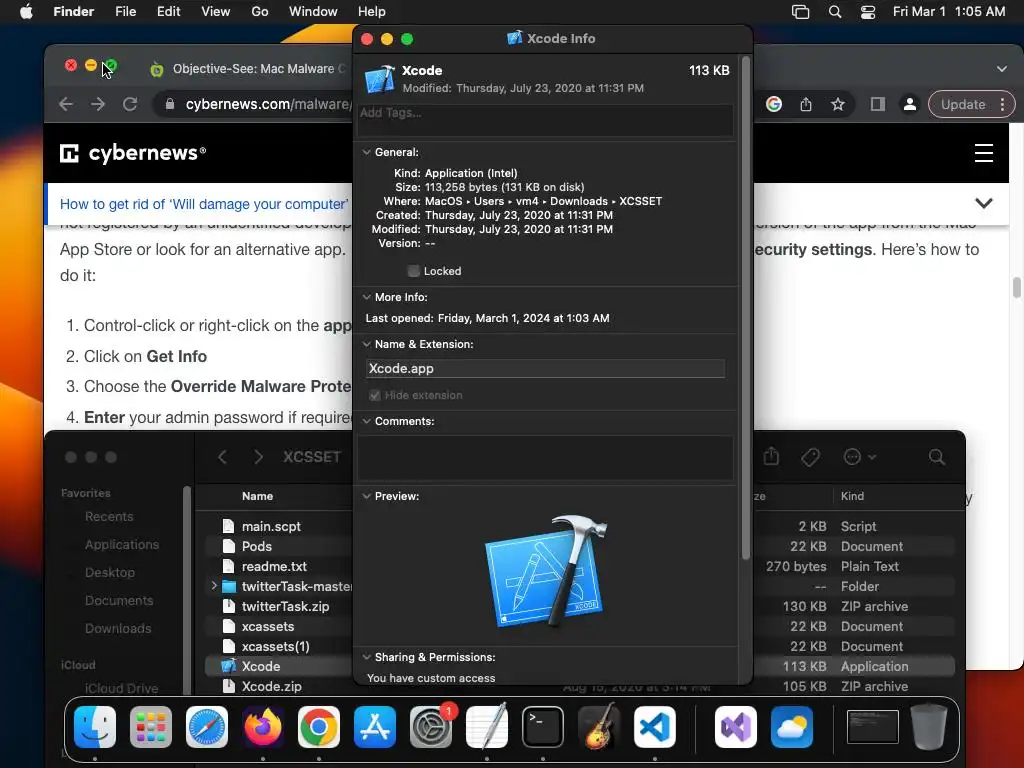Click the Chrome reload page icon
Image resolution: width=1024 pixels, height=768 pixels.
coord(130,104)
